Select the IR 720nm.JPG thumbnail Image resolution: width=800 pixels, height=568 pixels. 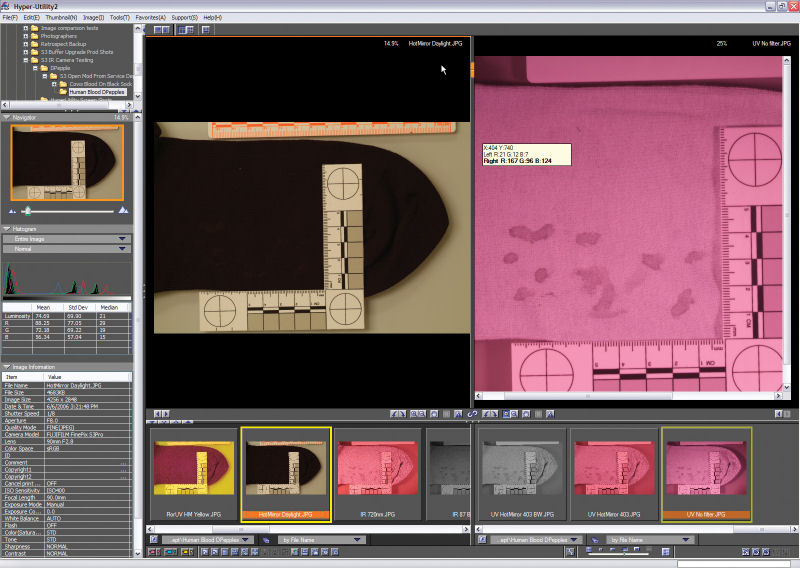378,470
